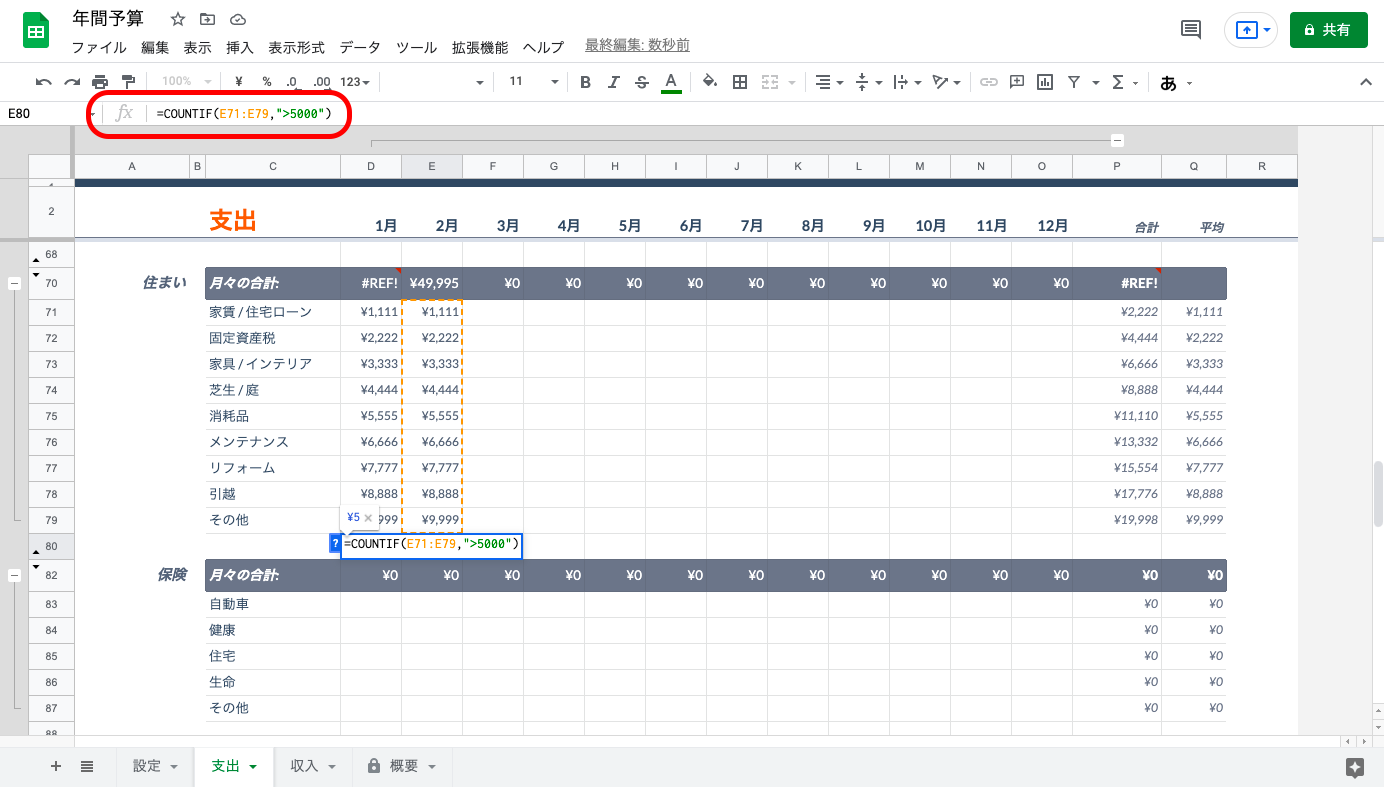
Task: Click the undo arrow icon
Action: (43, 82)
